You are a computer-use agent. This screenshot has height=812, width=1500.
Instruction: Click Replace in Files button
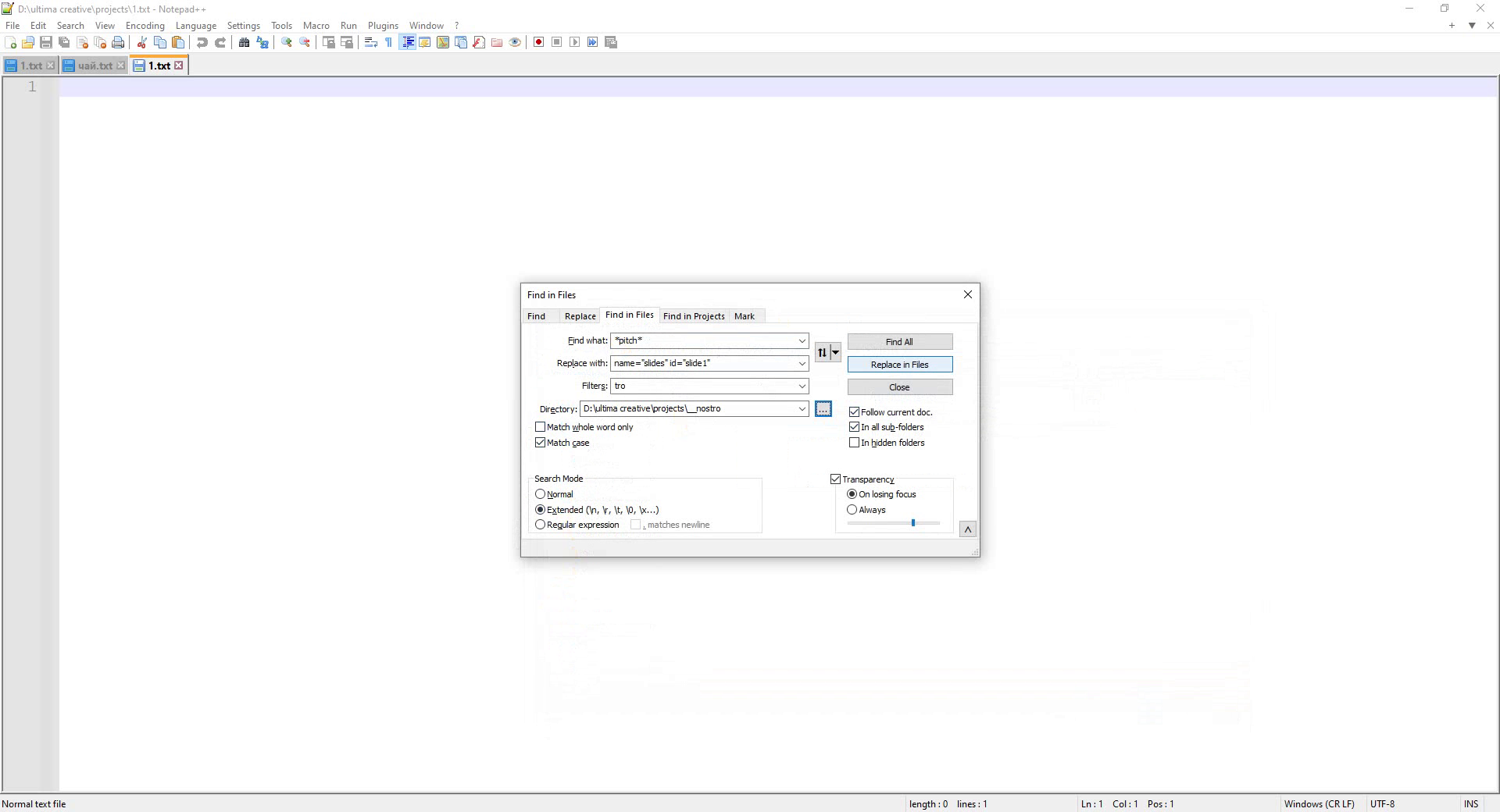click(x=900, y=365)
